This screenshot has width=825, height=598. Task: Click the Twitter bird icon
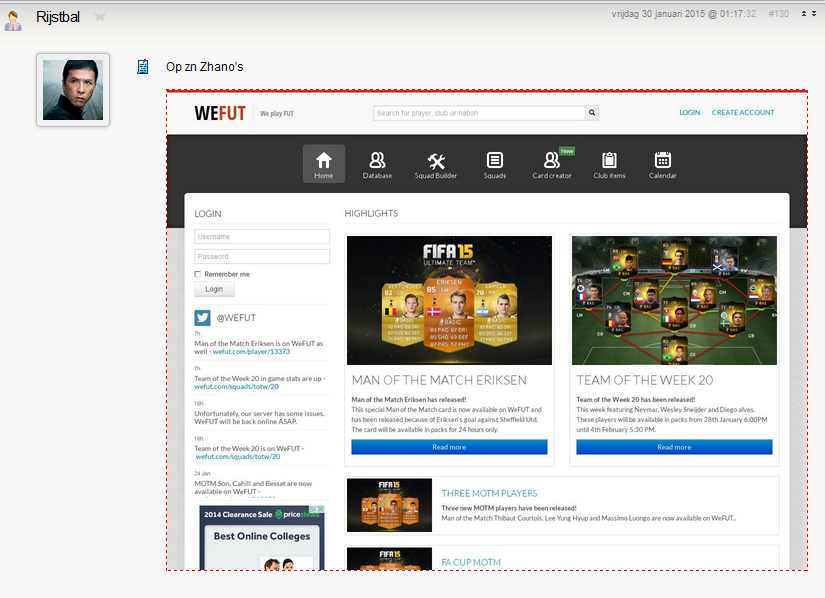(203, 318)
